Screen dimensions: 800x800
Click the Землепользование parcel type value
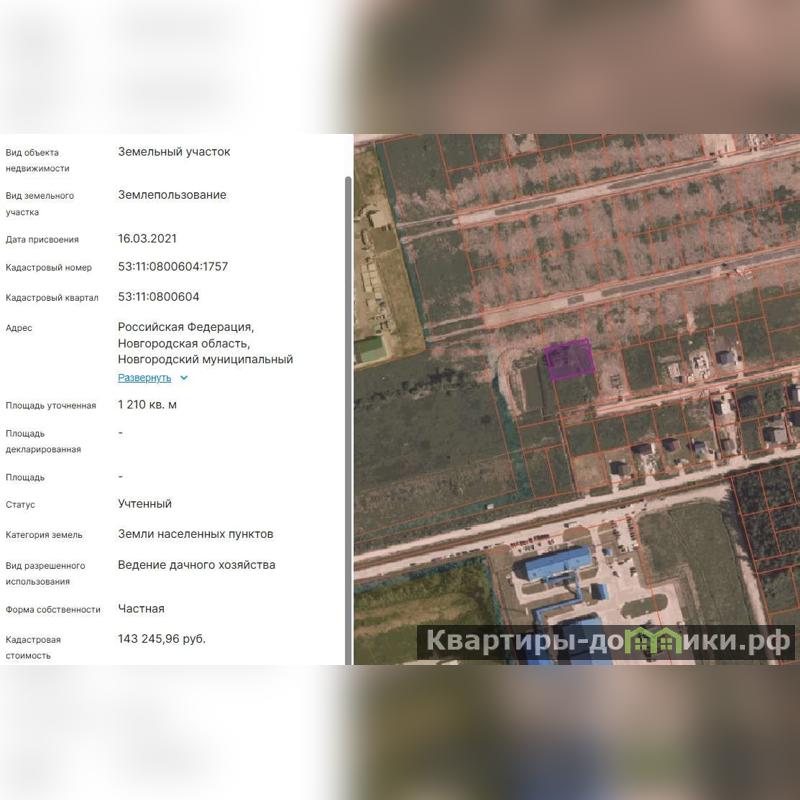tap(171, 195)
